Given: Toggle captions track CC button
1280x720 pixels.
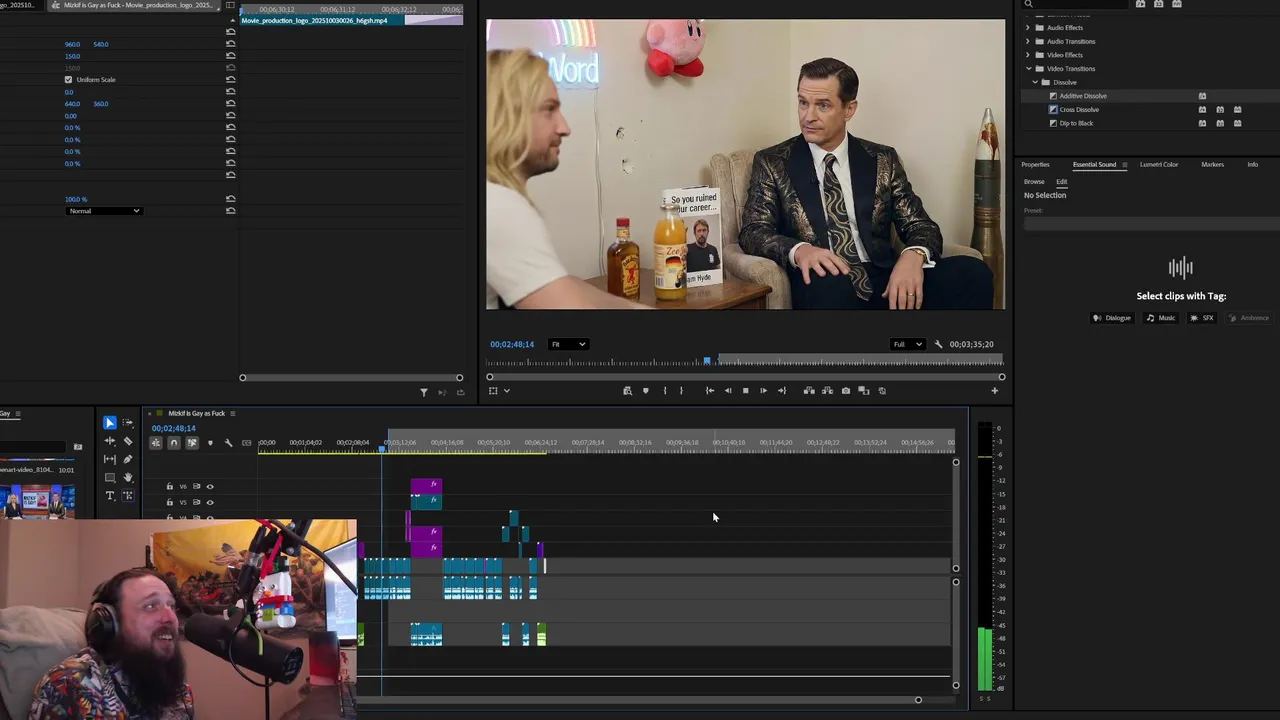Looking at the screenshot, I should tap(246, 443).
